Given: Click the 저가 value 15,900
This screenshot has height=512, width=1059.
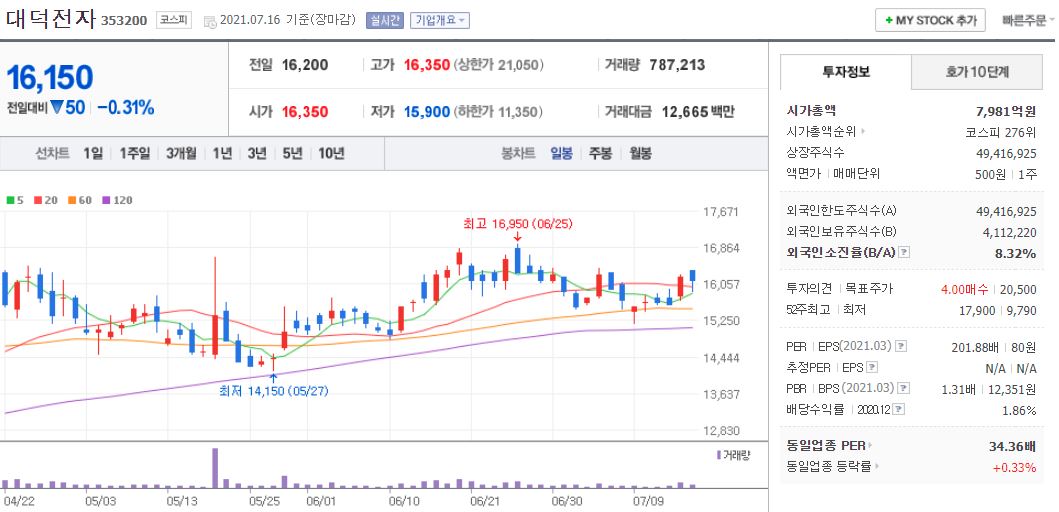Looking at the screenshot, I should tap(427, 111).
